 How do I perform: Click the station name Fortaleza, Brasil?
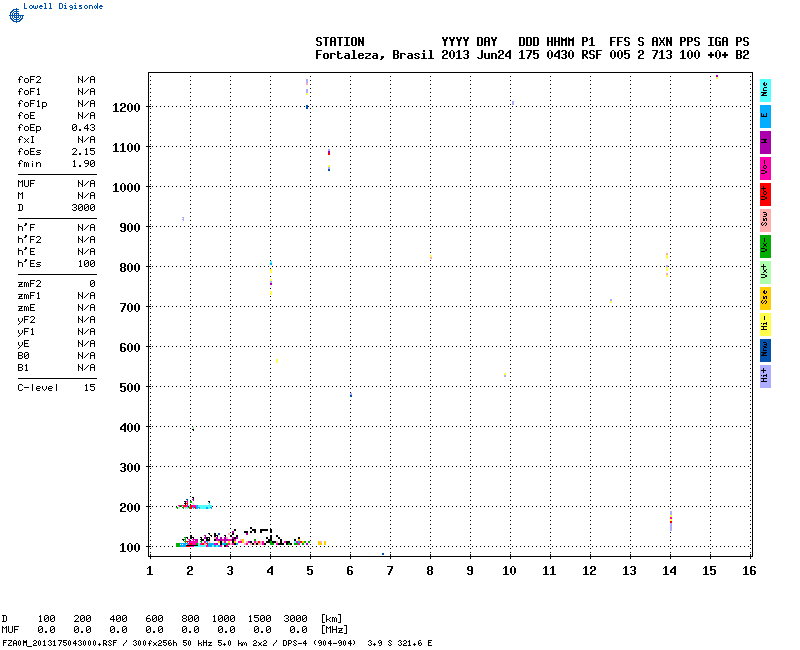coord(374,55)
